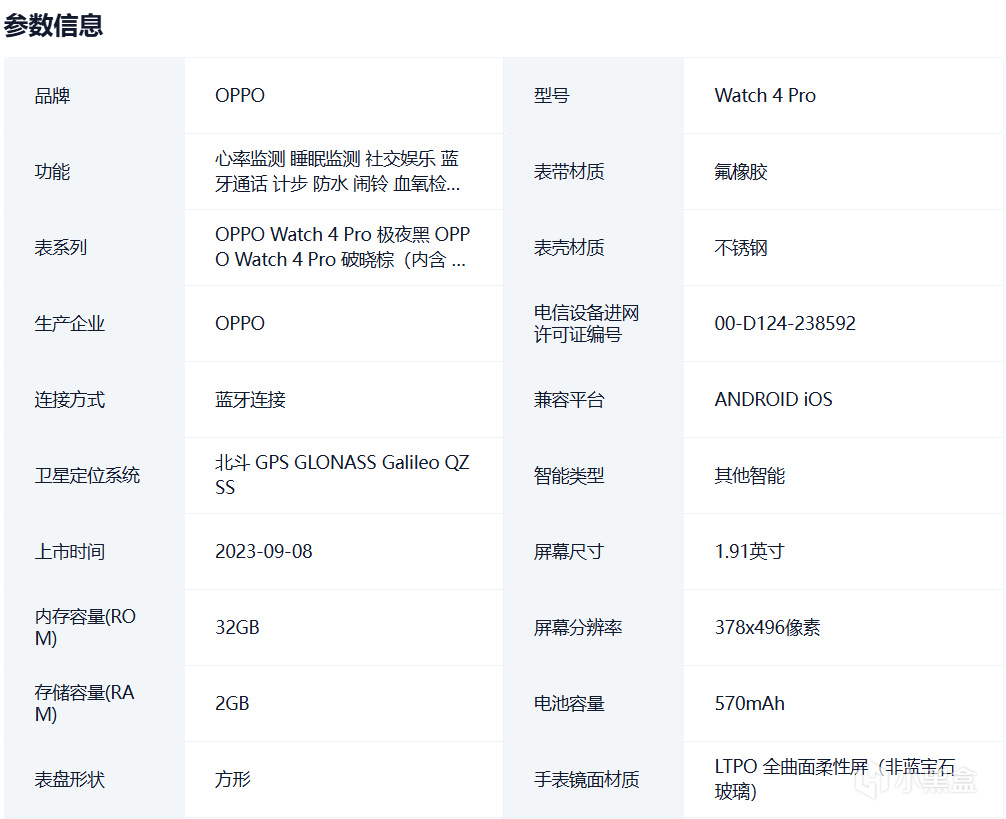Select the 不锈钢 value
The height and width of the screenshot is (819, 1006).
[741, 248]
